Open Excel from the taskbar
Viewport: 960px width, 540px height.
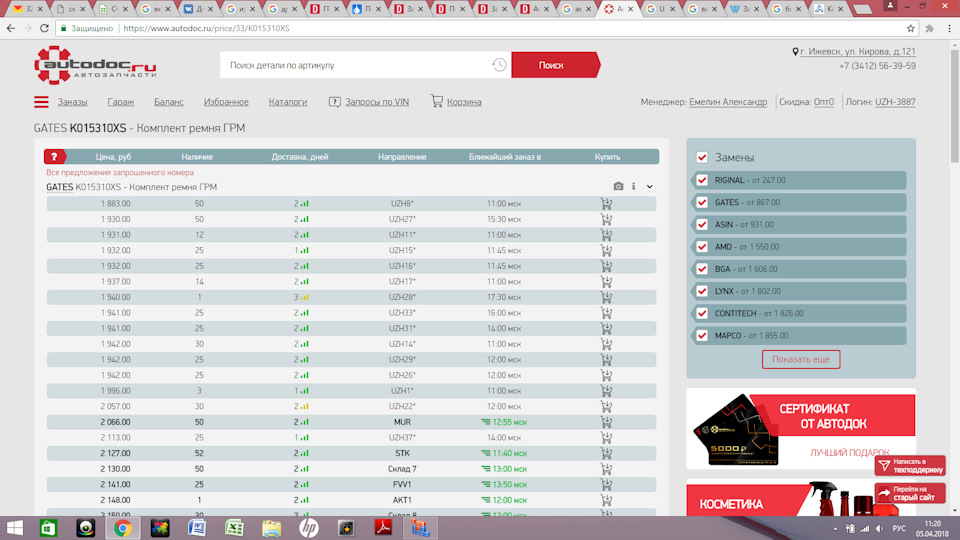tap(234, 528)
